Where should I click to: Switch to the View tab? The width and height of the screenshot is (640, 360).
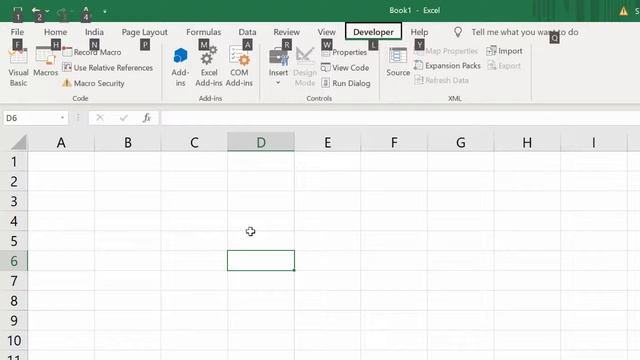(327, 32)
